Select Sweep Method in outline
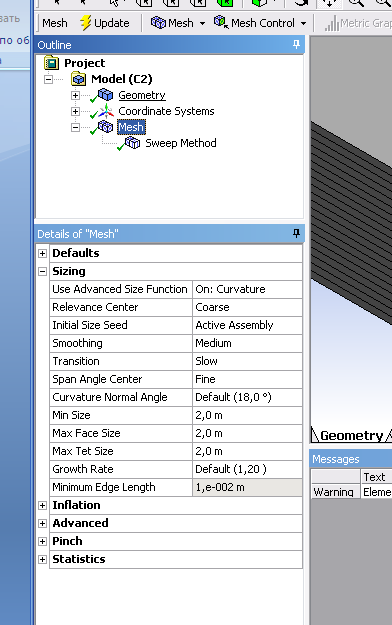The image size is (392, 625). 181,143
